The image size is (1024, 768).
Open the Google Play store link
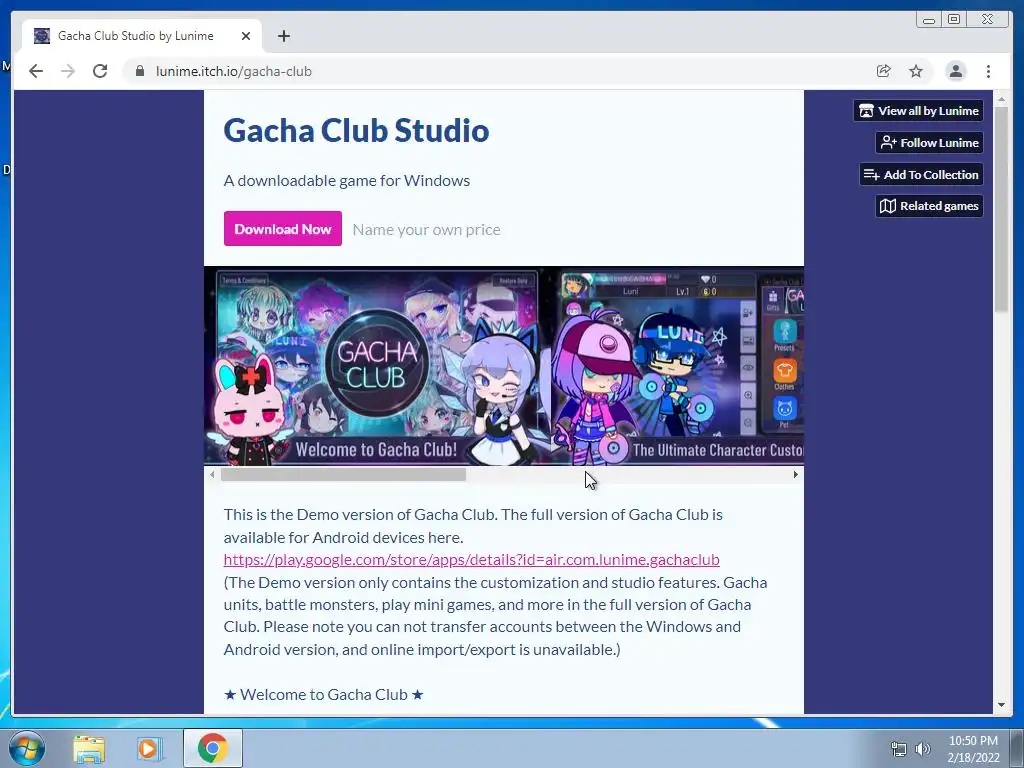tap(472, 560)
